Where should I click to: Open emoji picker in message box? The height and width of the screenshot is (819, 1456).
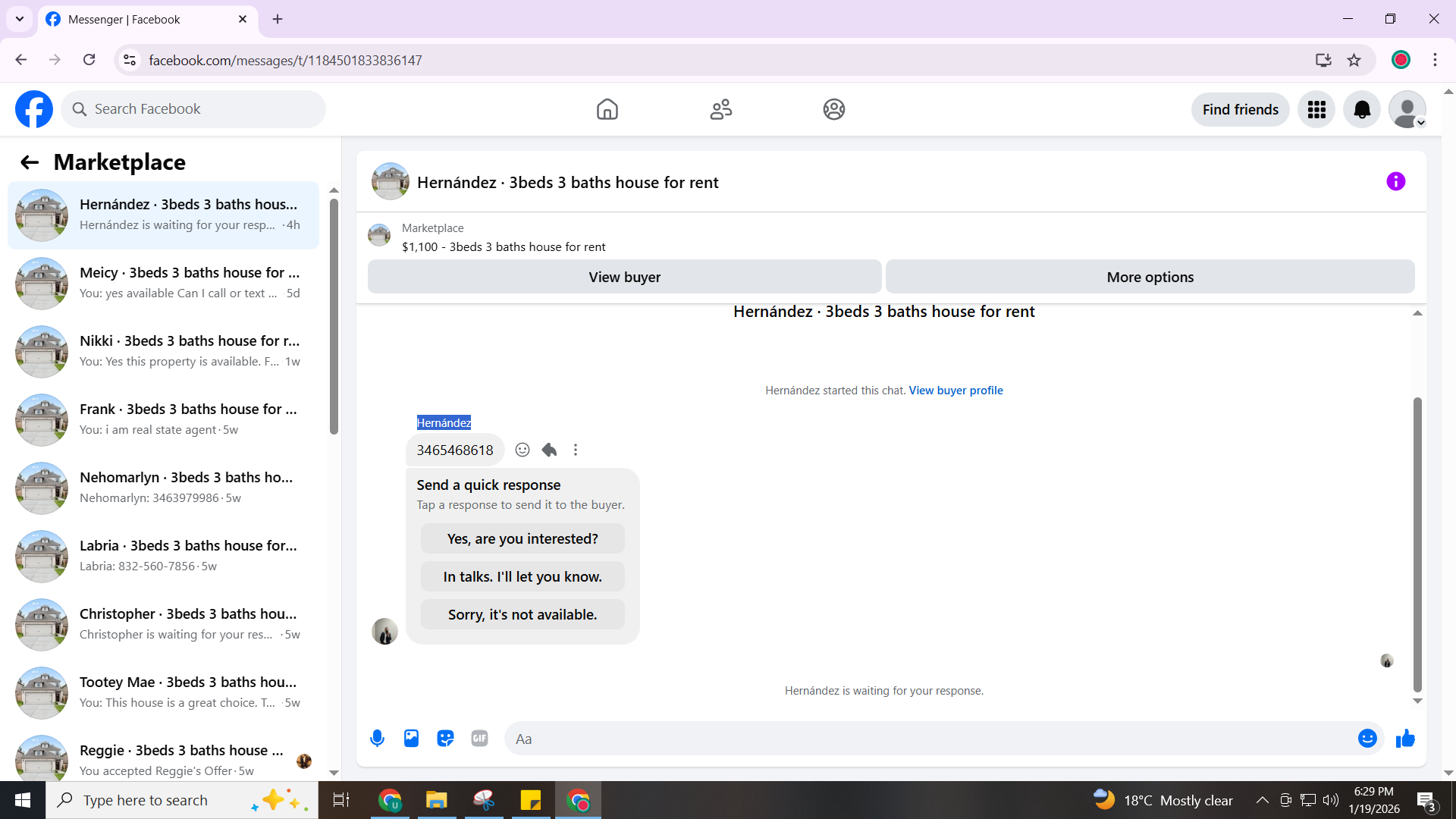point(1367,739)
